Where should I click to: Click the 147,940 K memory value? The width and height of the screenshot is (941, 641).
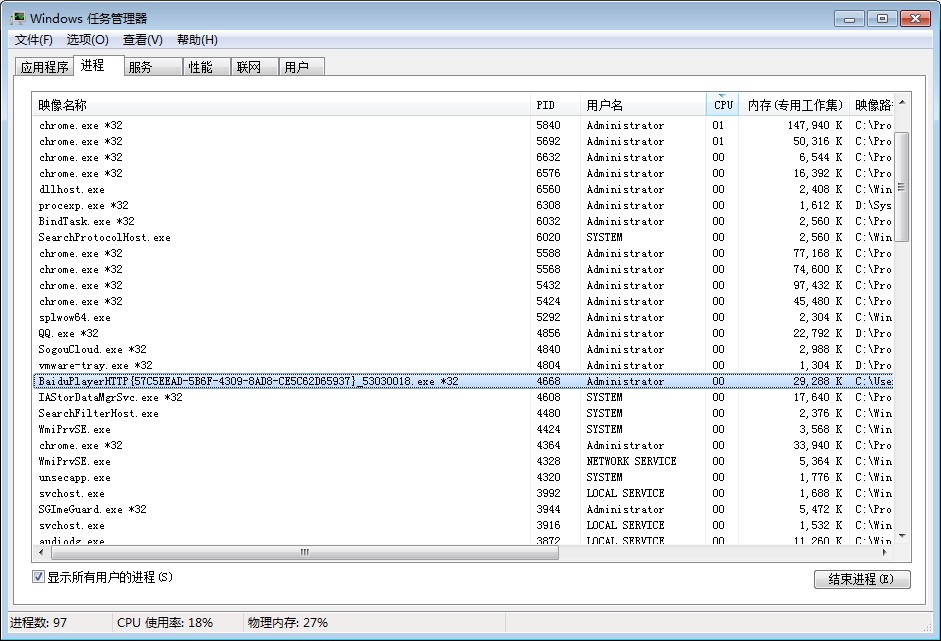pos(815,125)
